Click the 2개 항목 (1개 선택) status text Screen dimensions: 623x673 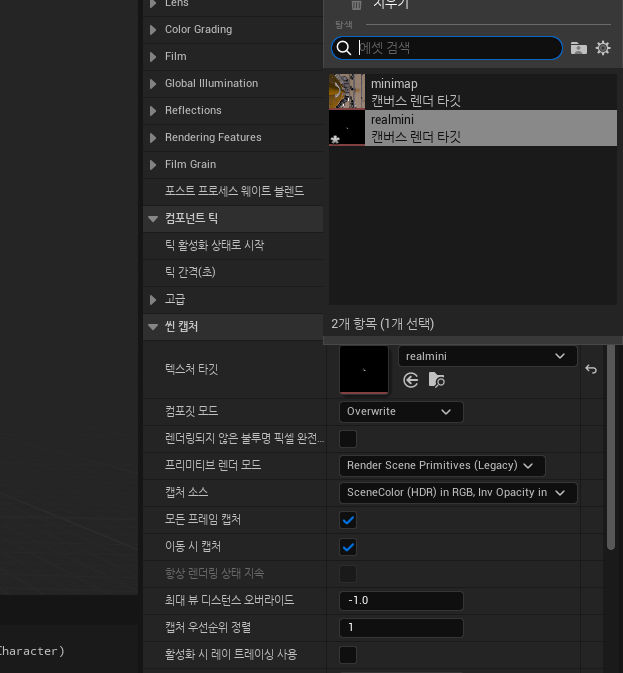382,324
